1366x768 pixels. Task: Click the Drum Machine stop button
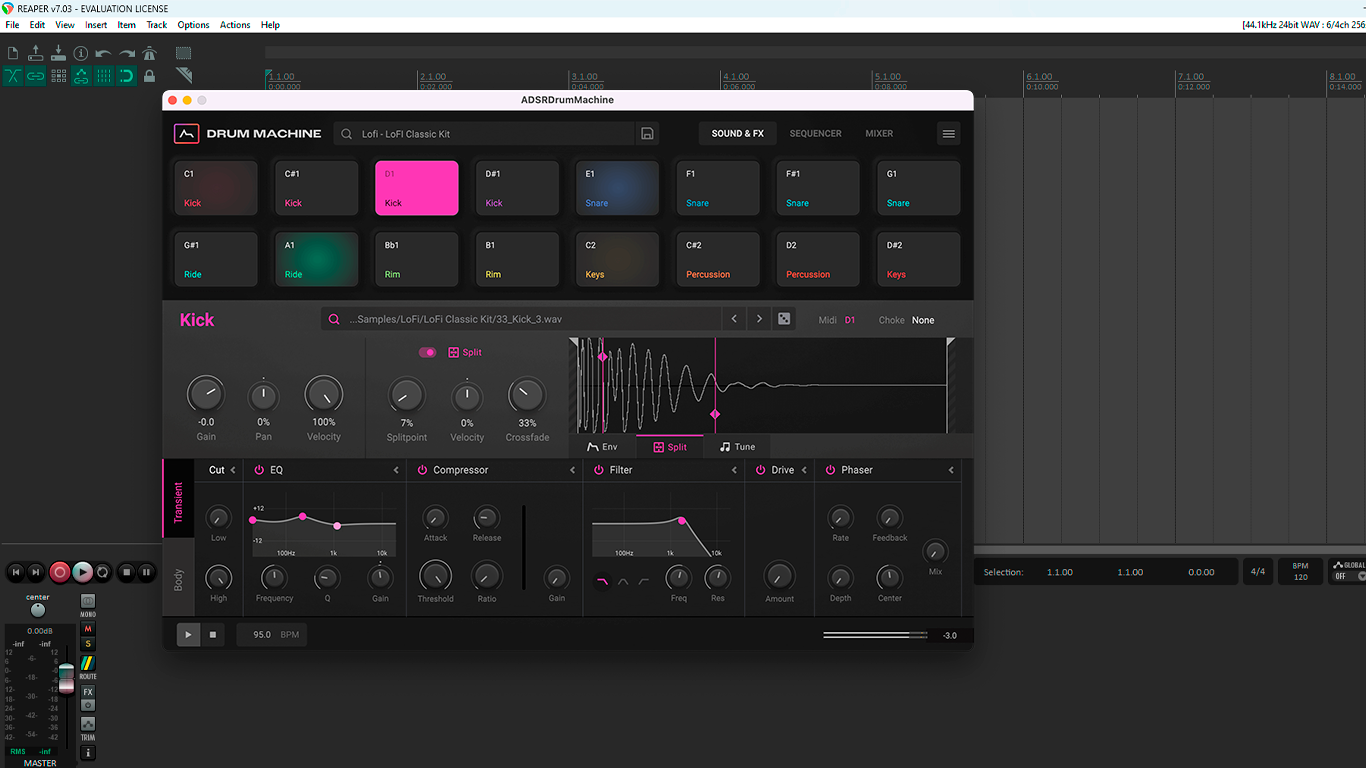[x=212, y=634]
